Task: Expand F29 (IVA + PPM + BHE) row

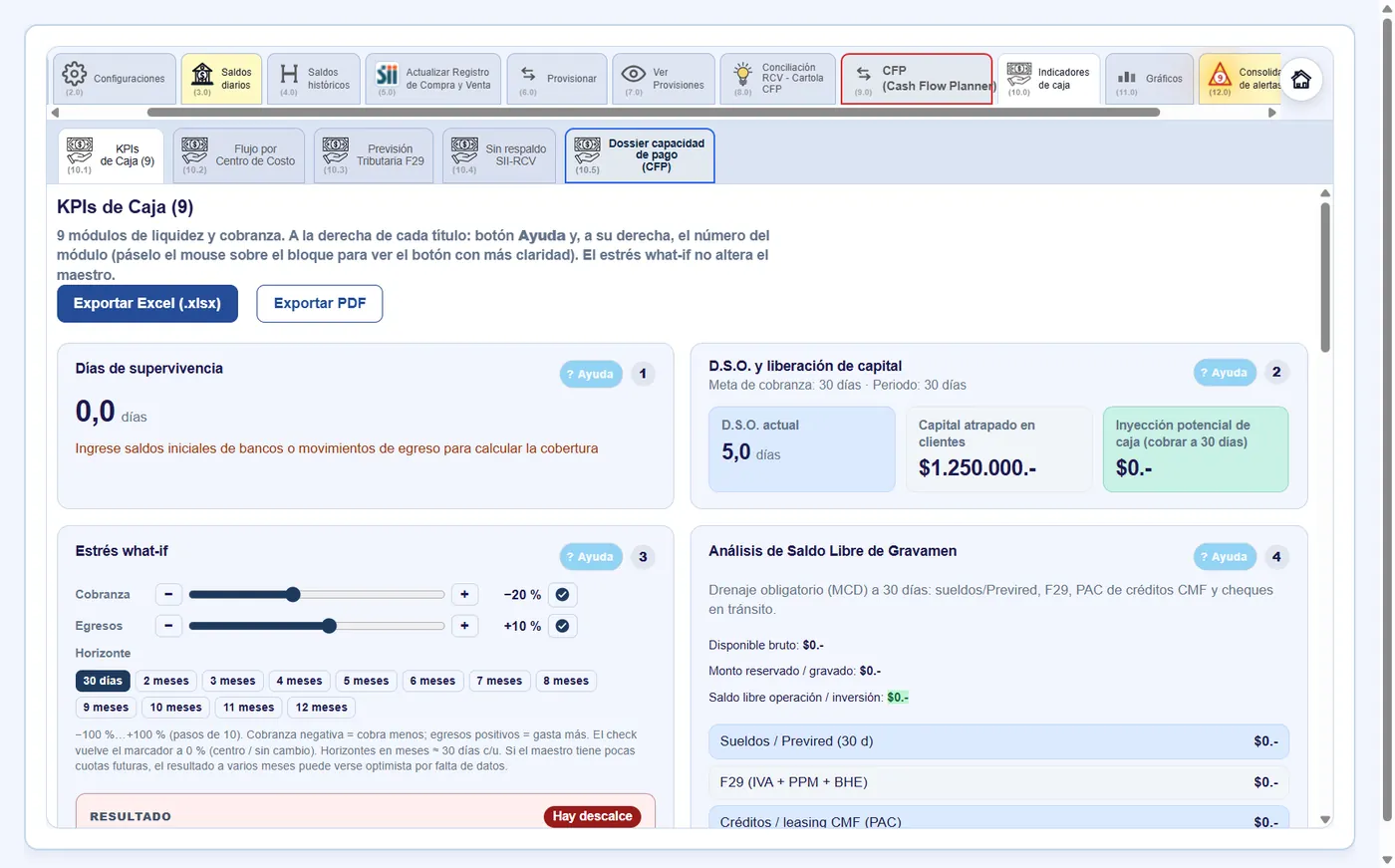Action: click(x=998, y=782)
